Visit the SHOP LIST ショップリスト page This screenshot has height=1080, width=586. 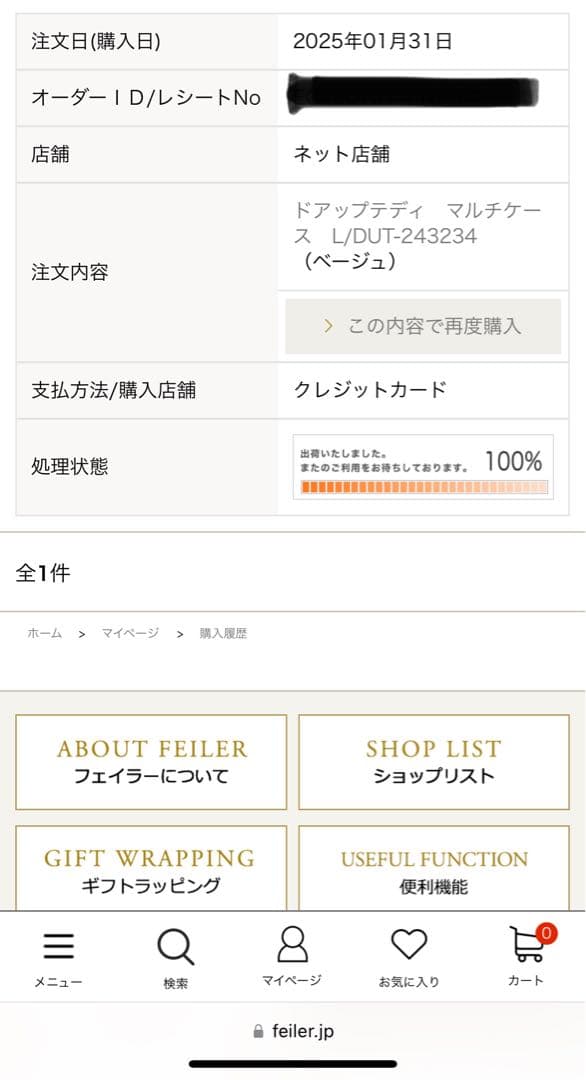tap(432, 762)
